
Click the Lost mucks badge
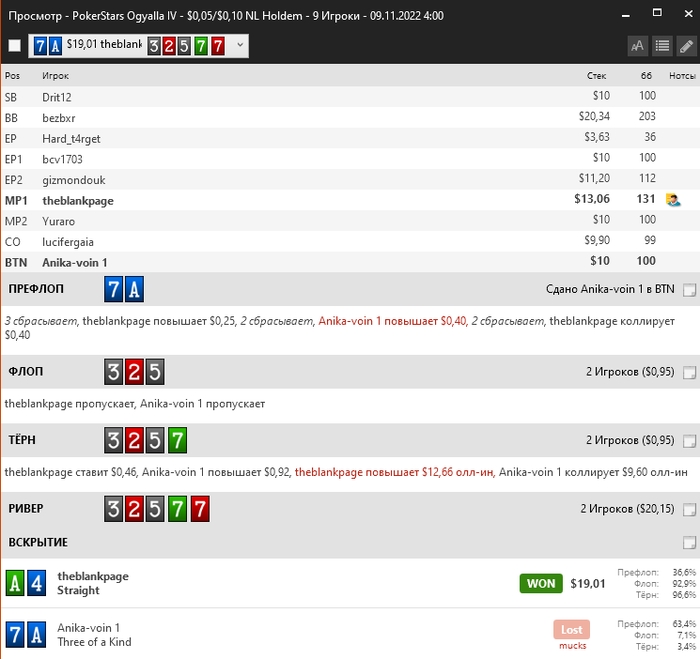pyautogui.click(x=571, y=630)
